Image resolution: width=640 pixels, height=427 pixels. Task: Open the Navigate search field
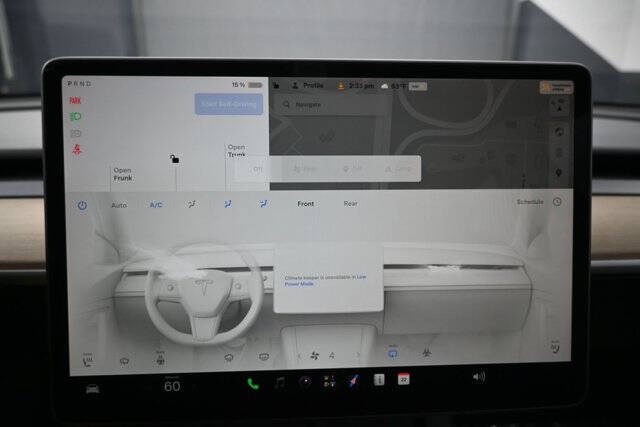331,105
